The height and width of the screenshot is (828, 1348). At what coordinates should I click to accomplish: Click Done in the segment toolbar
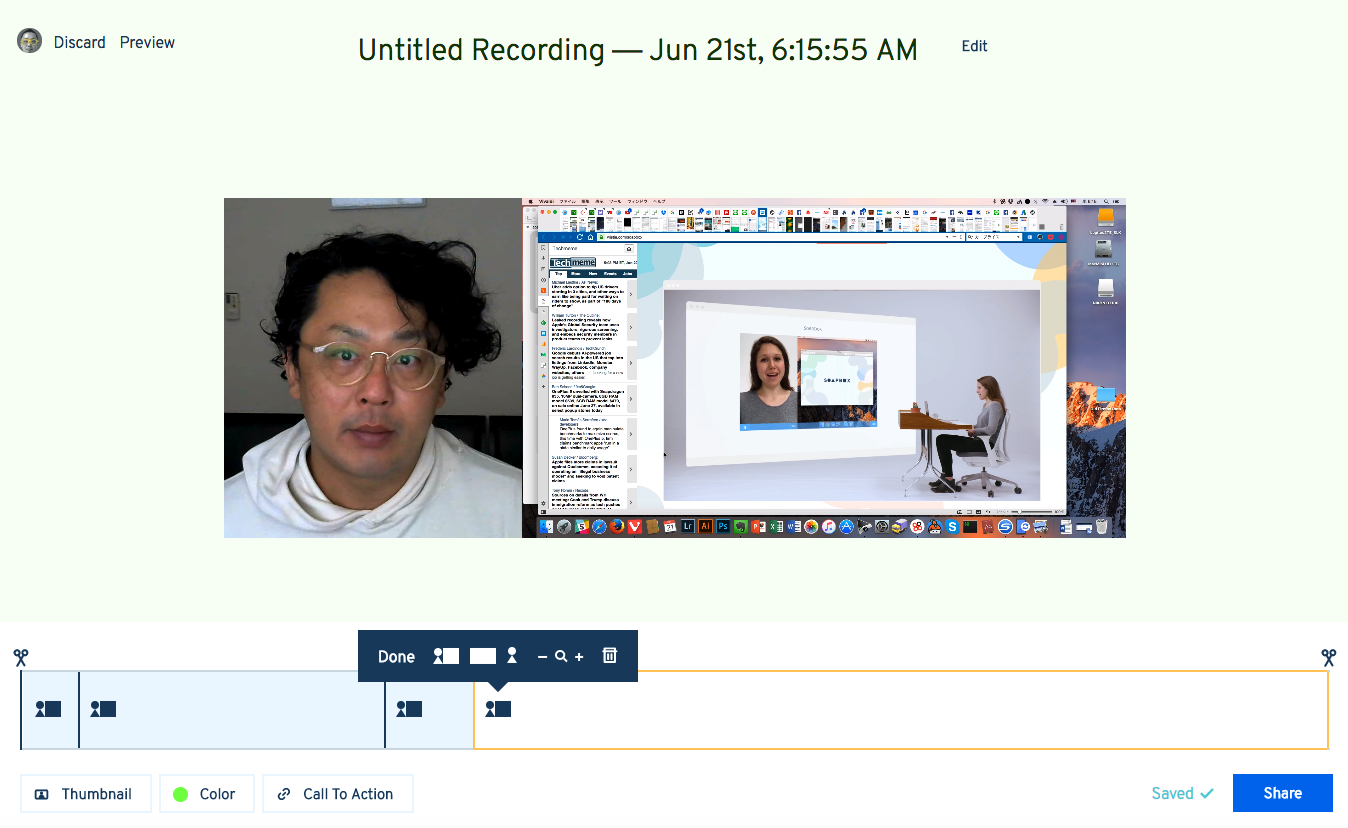pyautogui.click(x=396, y=657)
